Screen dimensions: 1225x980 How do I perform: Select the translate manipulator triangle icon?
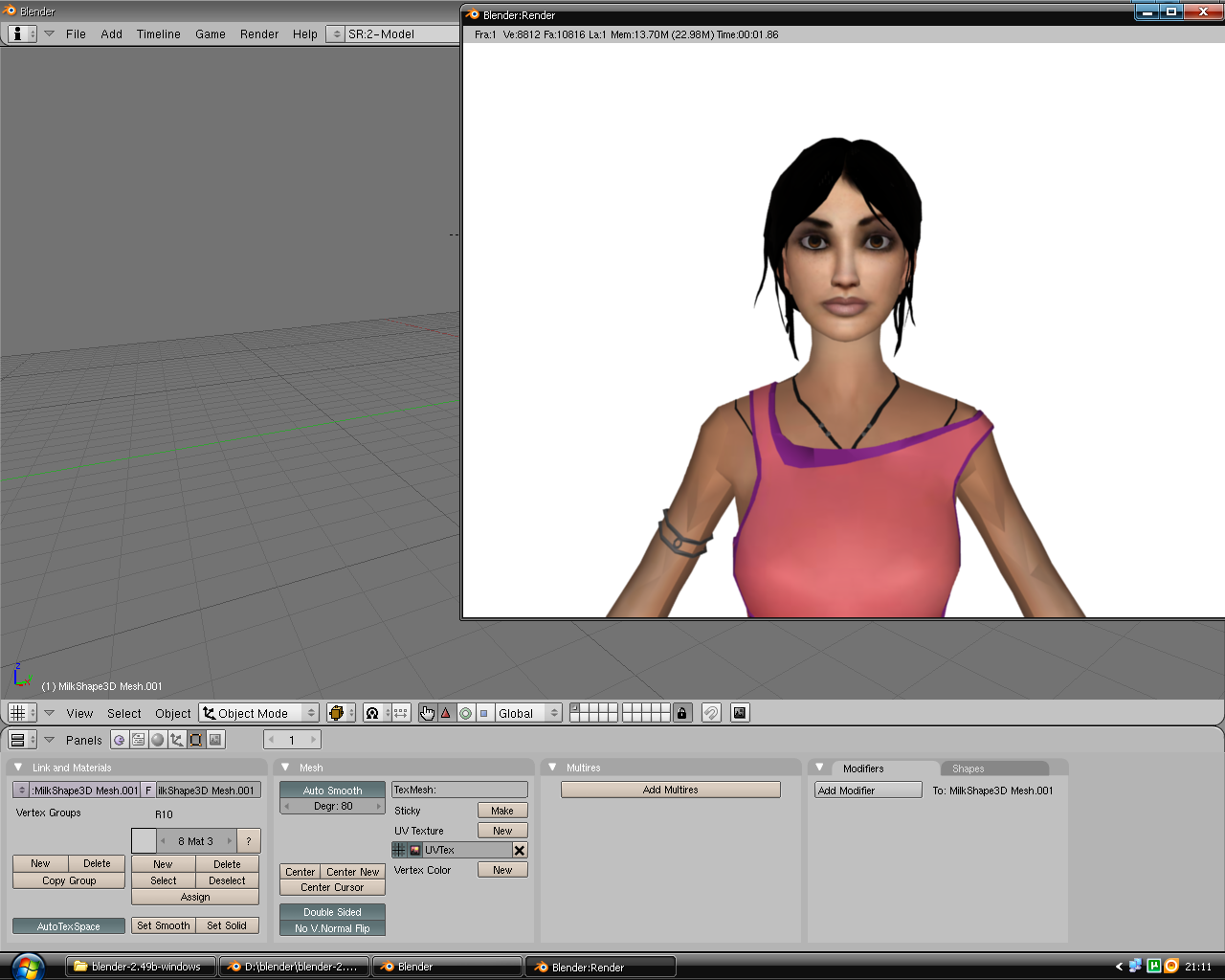coord(446,713)
